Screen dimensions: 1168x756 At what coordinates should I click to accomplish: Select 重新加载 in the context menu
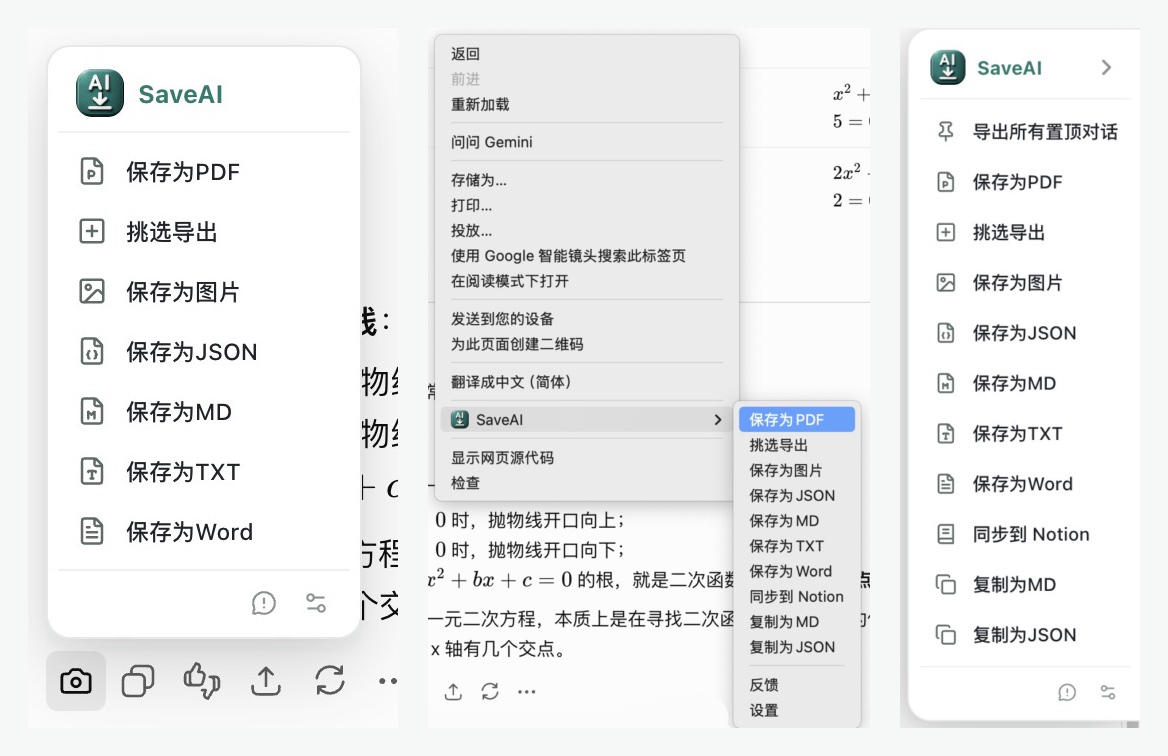(x=480, y=104)
